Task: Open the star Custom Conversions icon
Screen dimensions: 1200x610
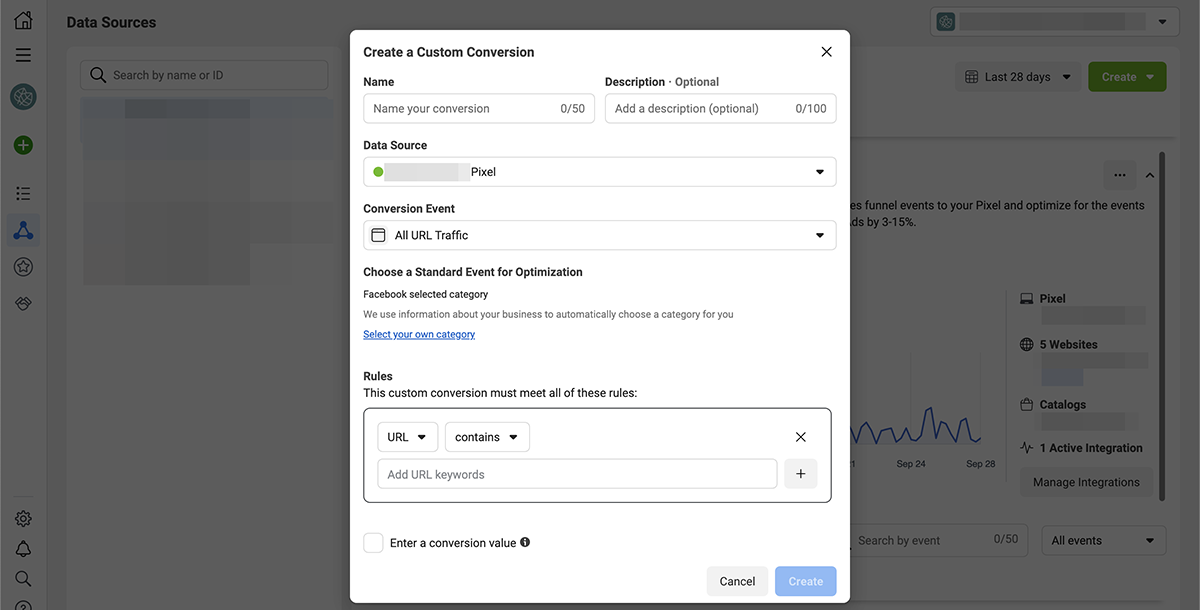Action: (x=23, y=266)
